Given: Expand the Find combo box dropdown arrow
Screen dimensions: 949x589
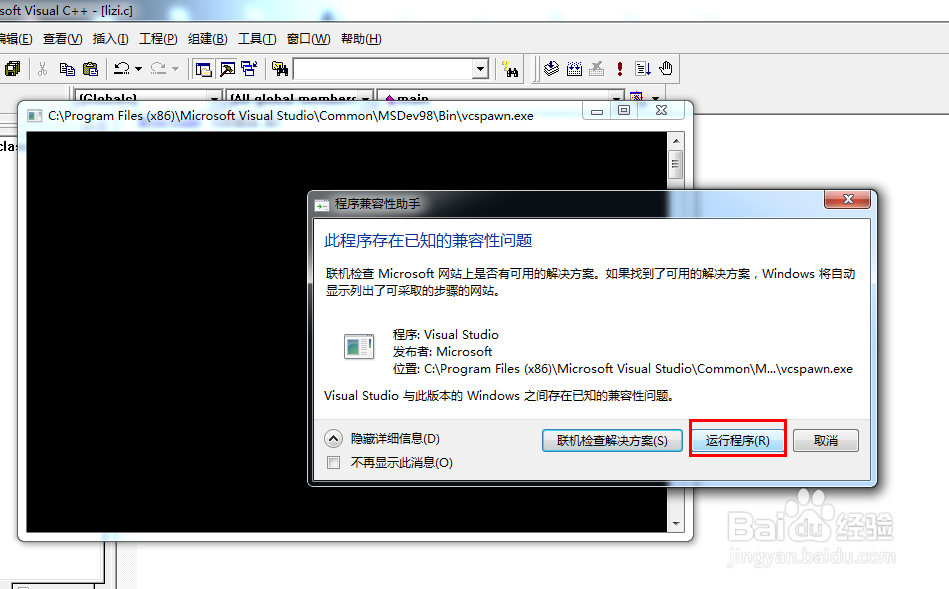Looking at the screenshot, I should click(481, 69).
